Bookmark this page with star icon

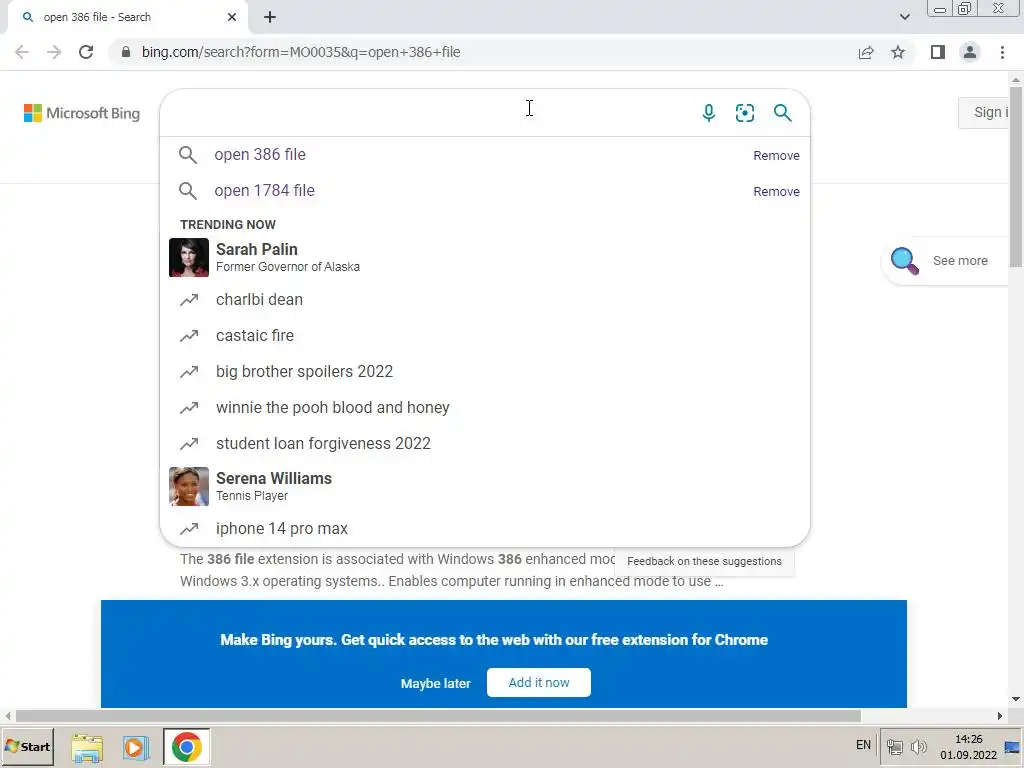(x=898, y=52)
